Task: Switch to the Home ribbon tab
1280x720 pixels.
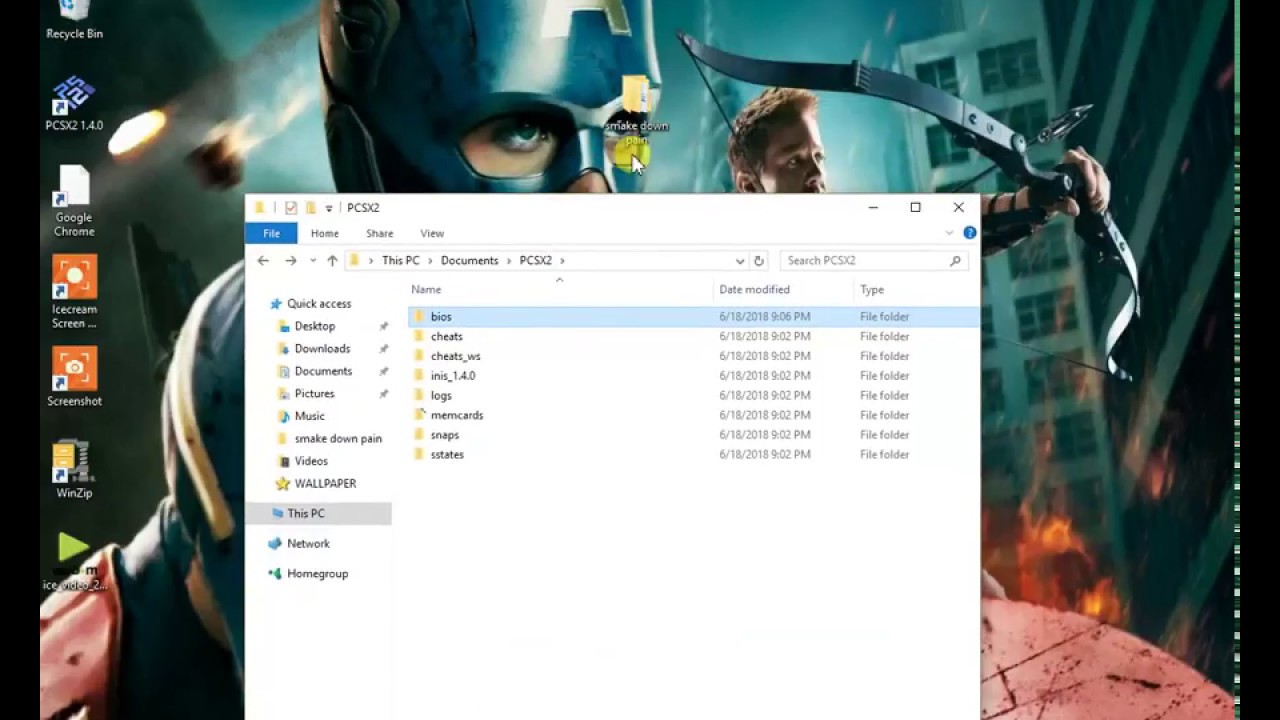Action: [x=324, y=233]
